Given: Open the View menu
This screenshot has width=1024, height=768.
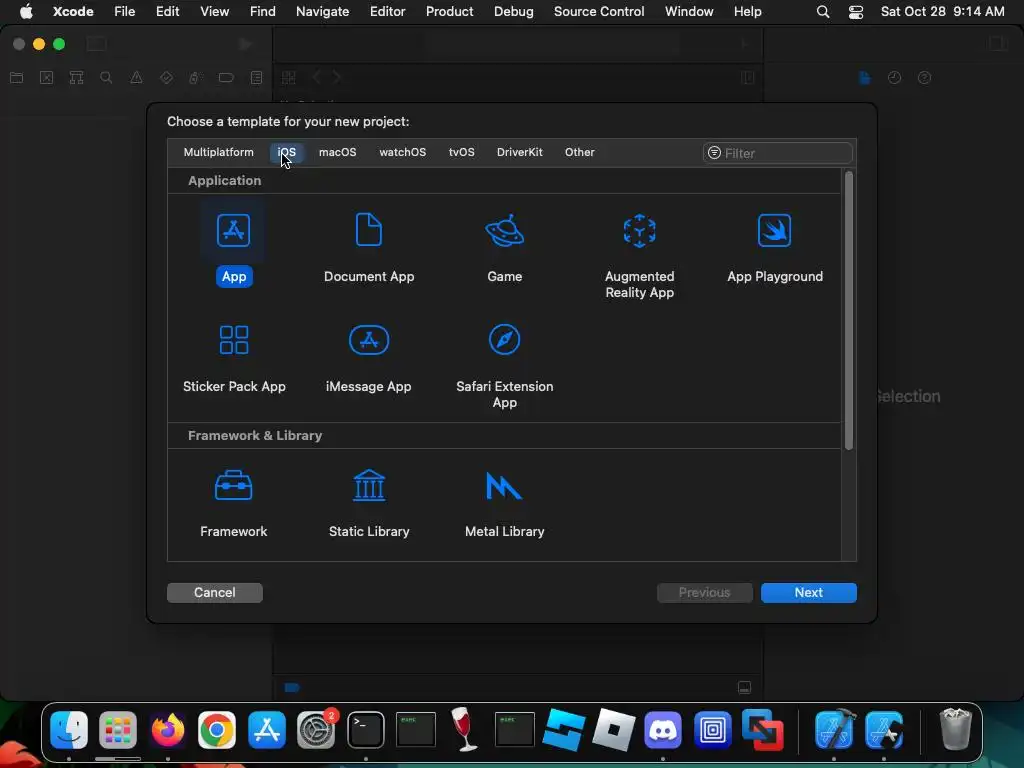Looking at the screenshot, I should point(214,11).
